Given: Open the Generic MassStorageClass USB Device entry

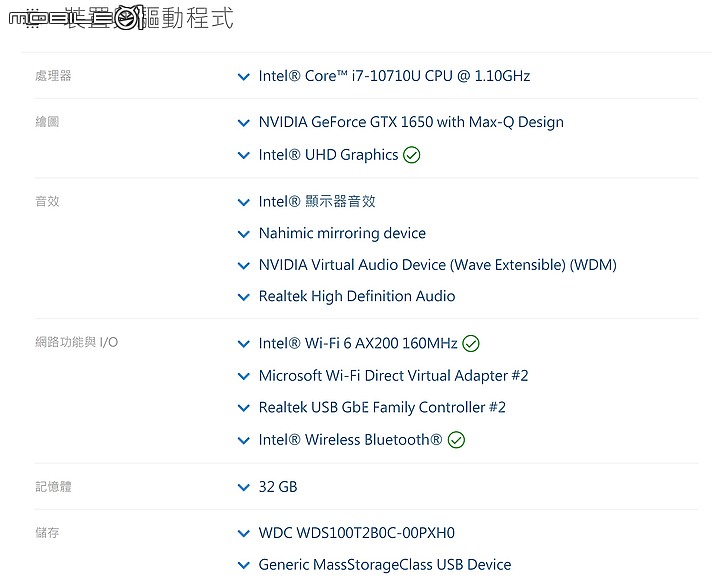Looking at the screenshot, I should 385,565.
